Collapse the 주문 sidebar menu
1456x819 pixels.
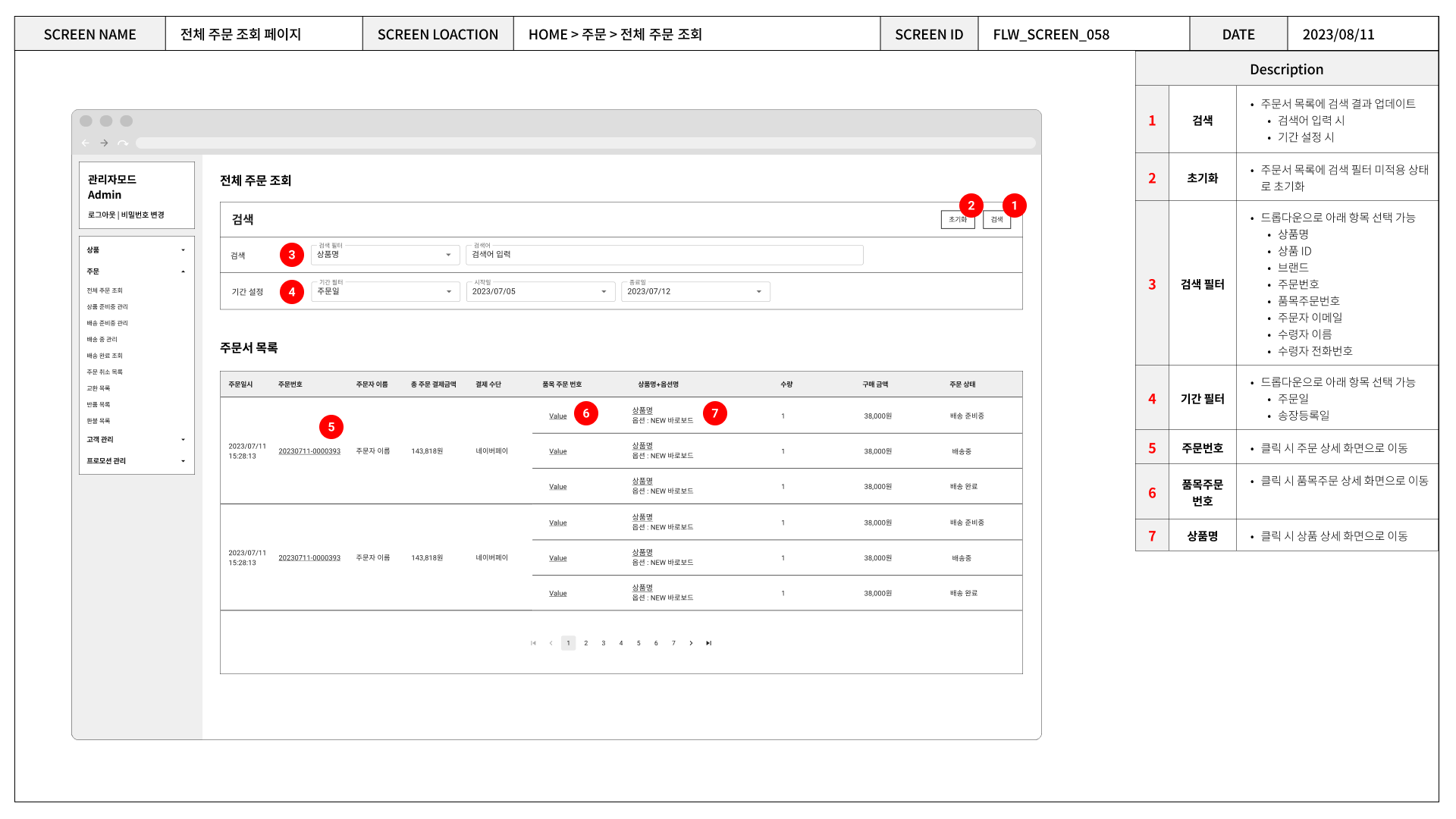[183, 271]
